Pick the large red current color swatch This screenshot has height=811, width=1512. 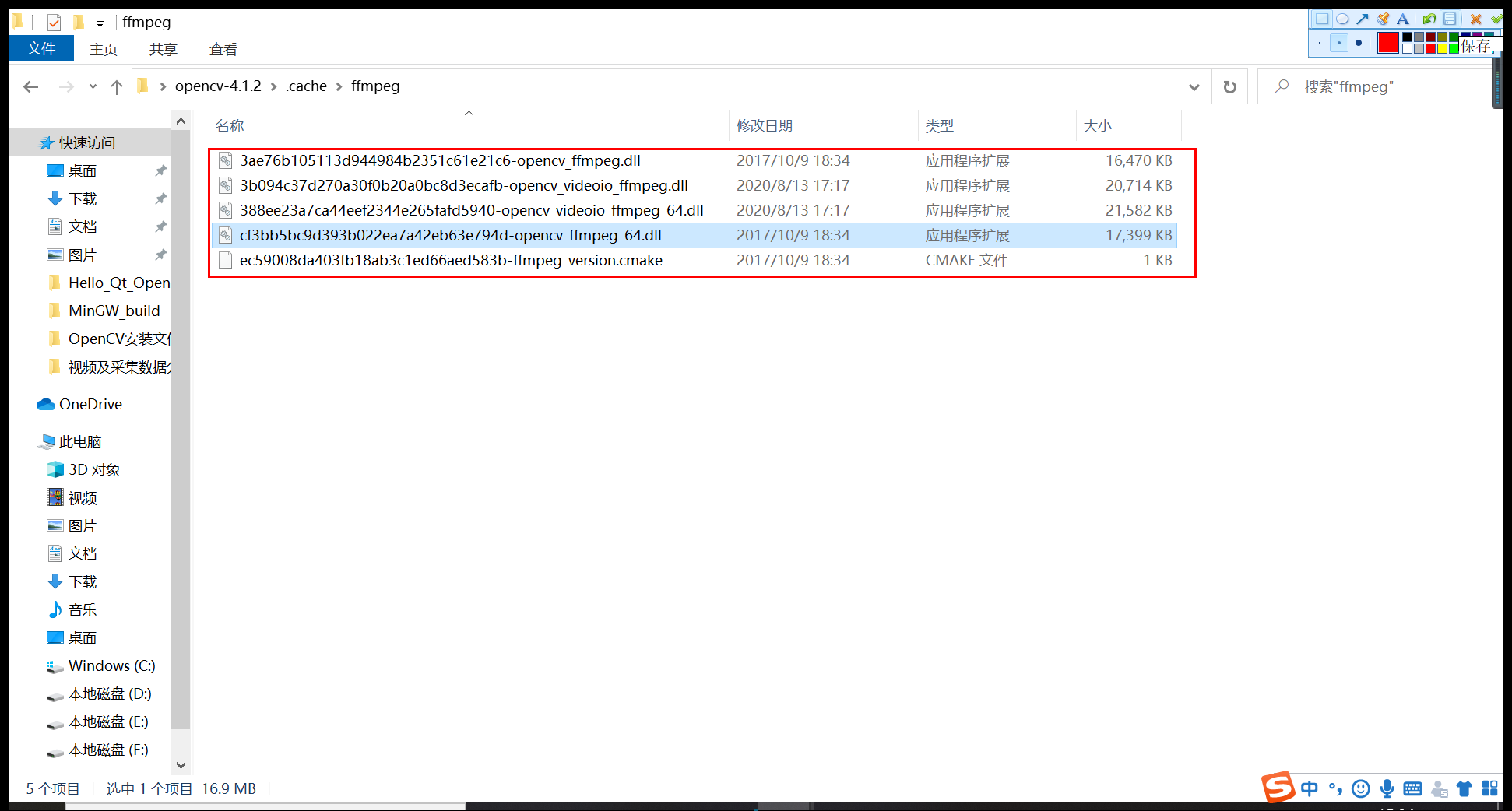[1388, 43]
